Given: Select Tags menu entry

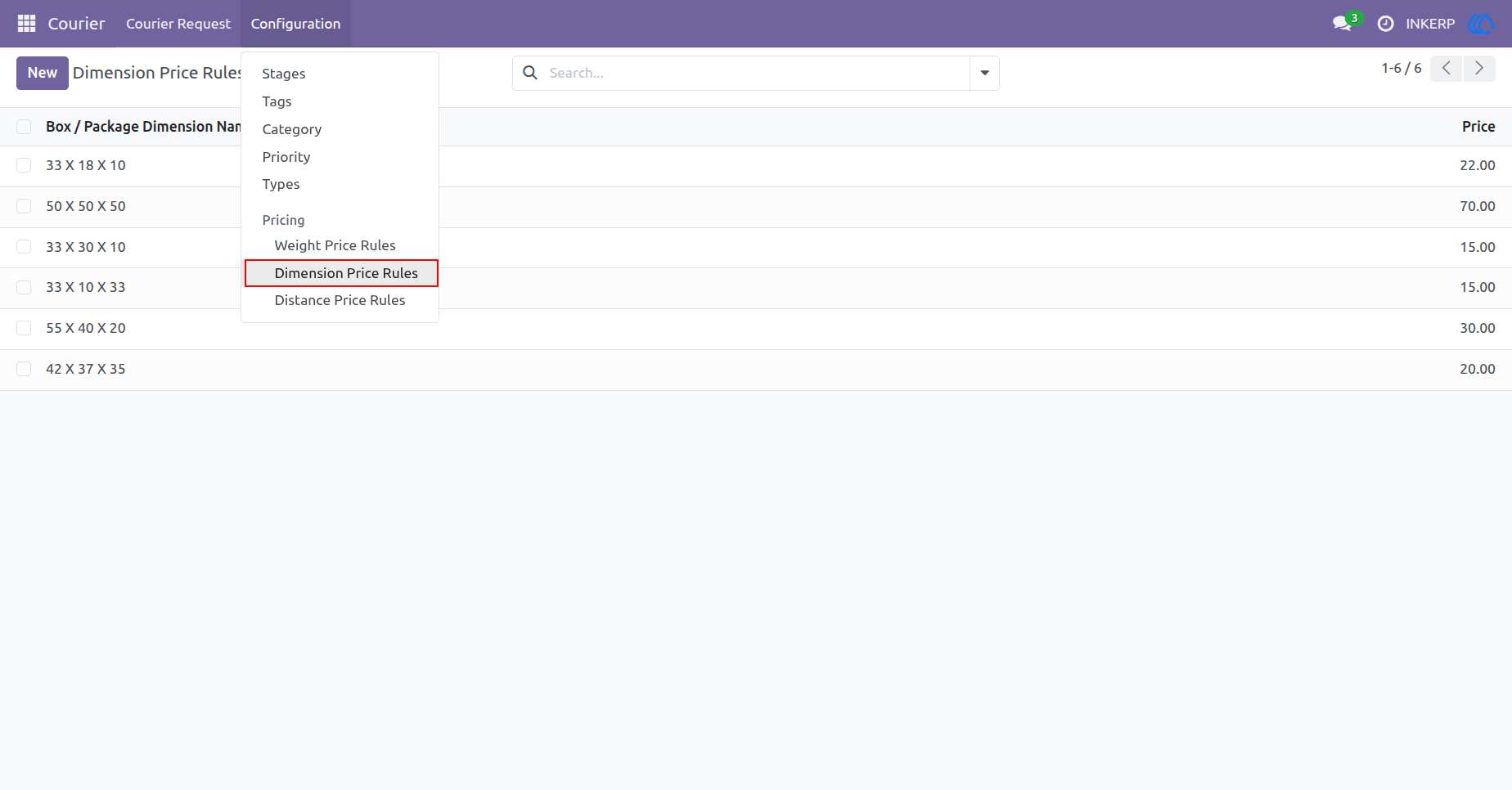Looking at the screenshot, I should [340, 101].
